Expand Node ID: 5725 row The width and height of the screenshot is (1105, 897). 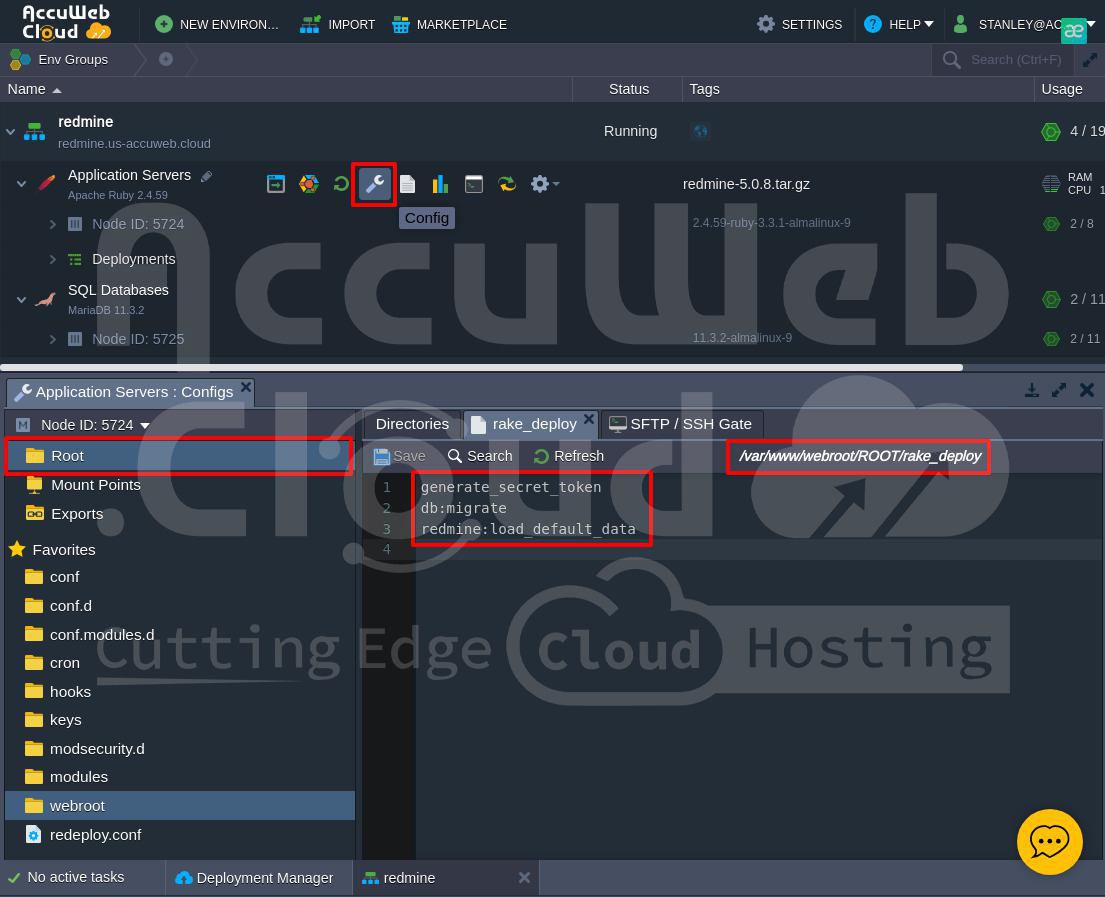tap(53, 339)
